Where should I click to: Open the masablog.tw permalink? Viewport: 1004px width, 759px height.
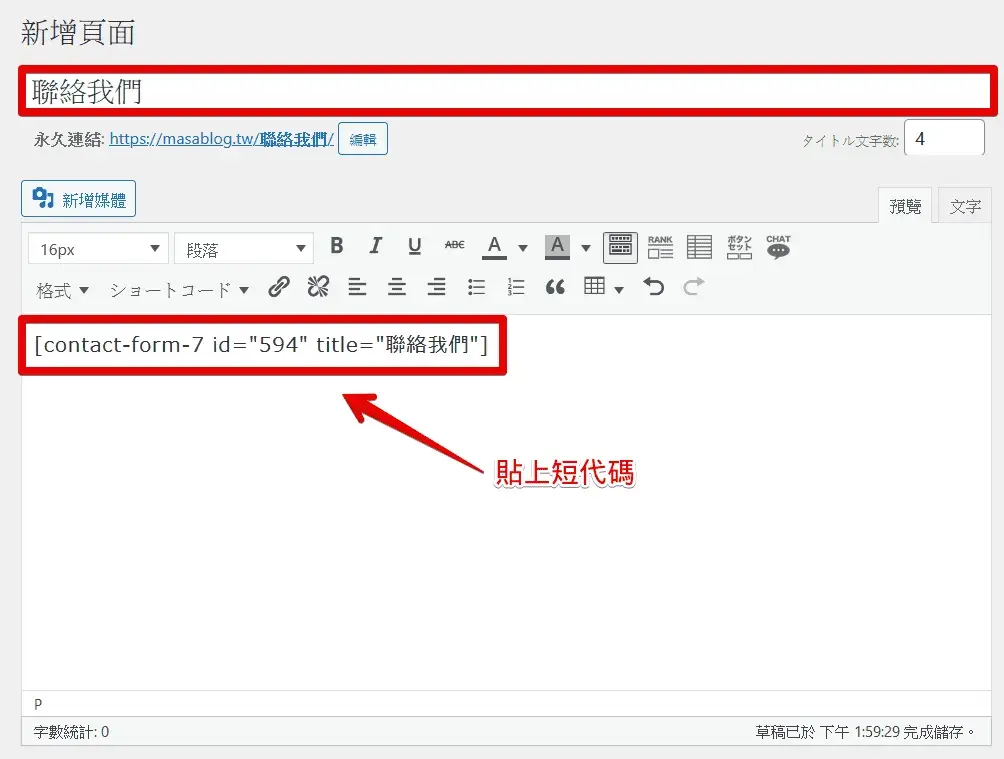pos(222,139)
